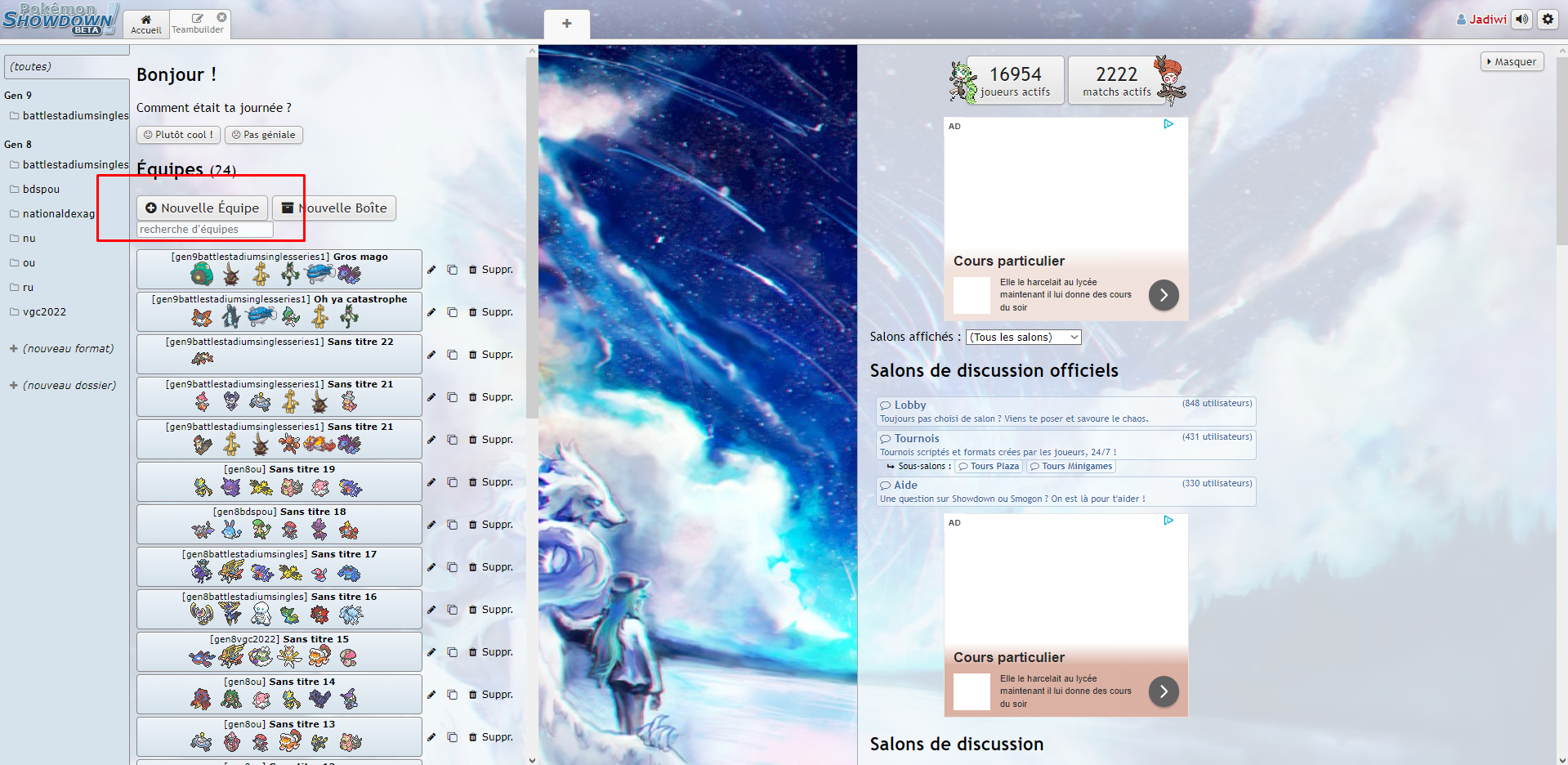This screenshot has height=765, width=1568.
Task: Open the bdspou folder
Action: tap(35, 190)
